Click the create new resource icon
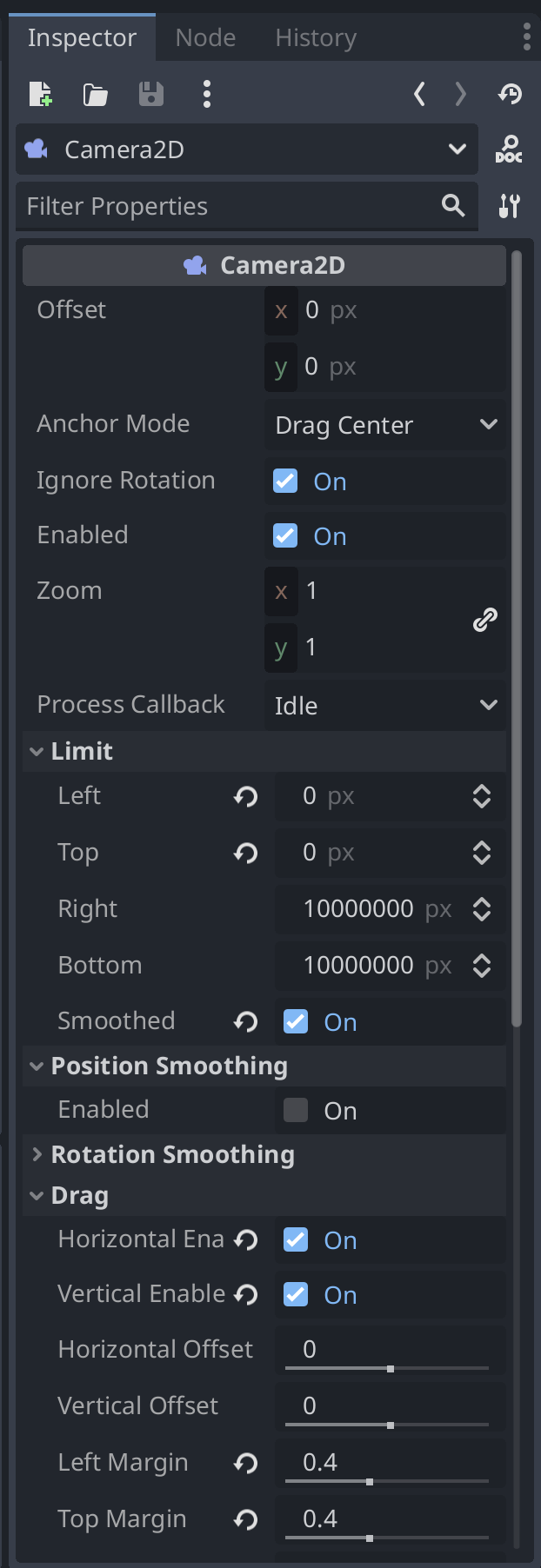The width and height of the screenshot is (541, 1568). point(40,94)
